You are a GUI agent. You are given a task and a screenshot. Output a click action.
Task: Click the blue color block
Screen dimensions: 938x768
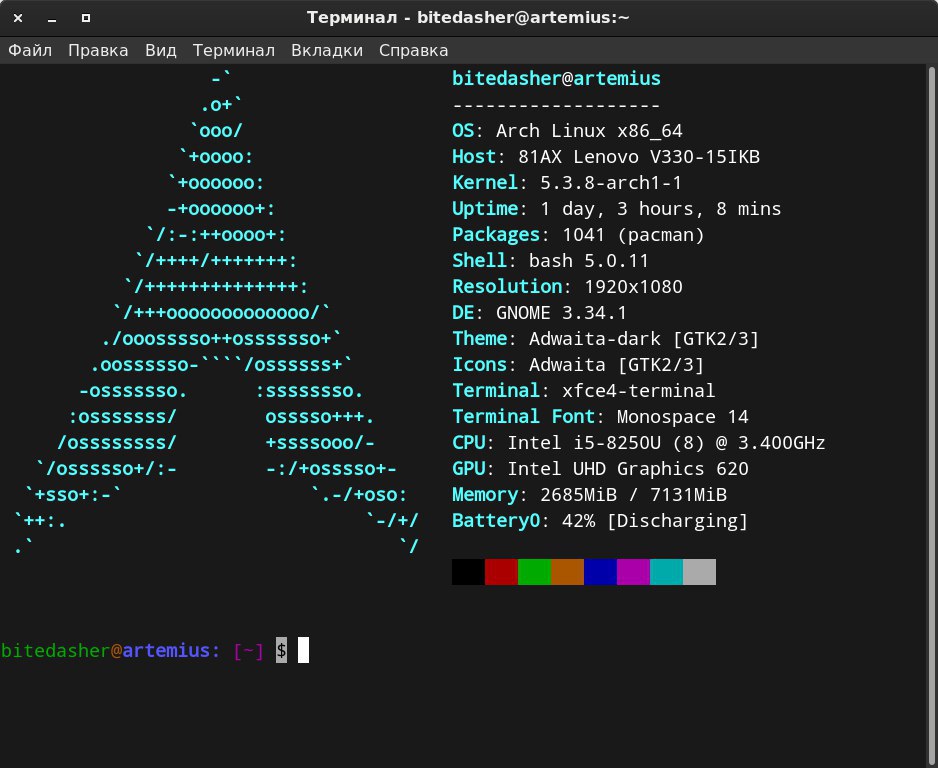(600, 572)
